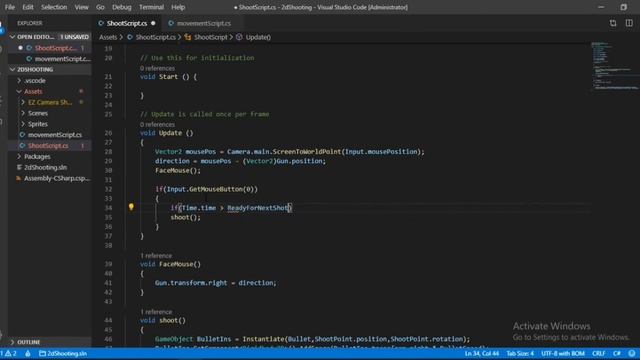
Task: Expand the Scenes folder
Action: (23, 113)
